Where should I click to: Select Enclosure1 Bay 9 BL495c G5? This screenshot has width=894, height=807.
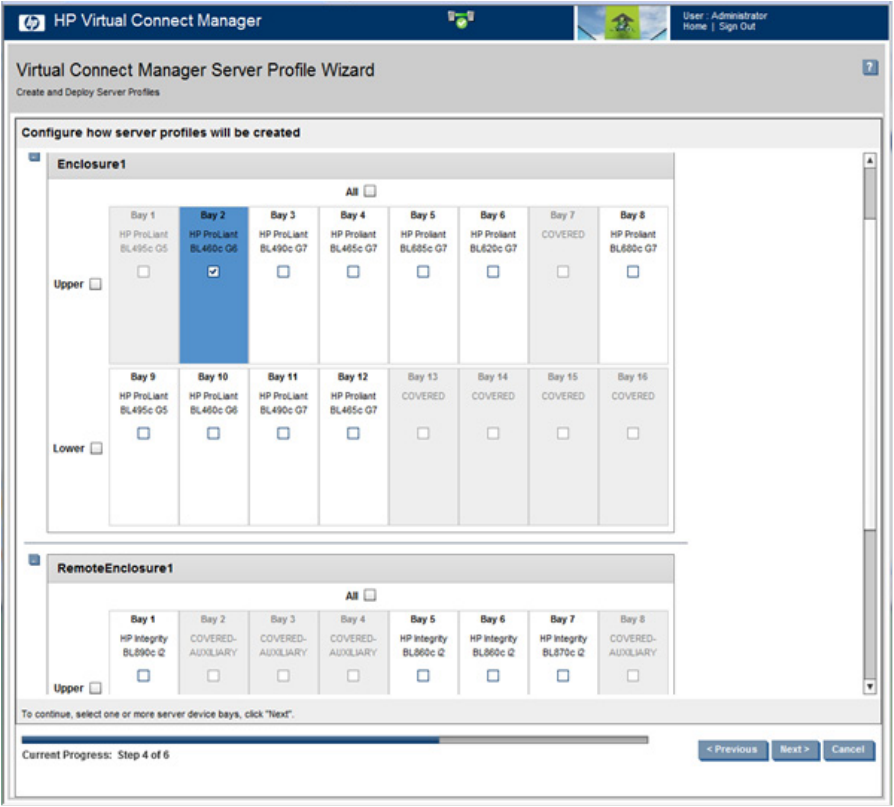click(144, 433)
